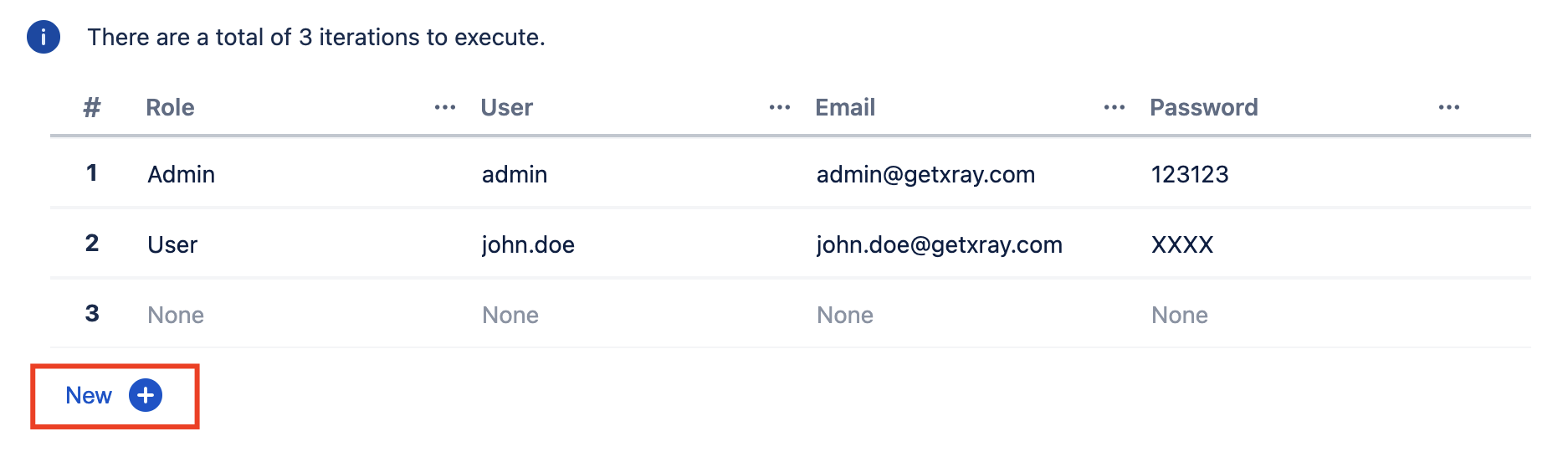Viewport: 1568px width, 452px height.
Task: Open the Role column options menu
Action: pyautogui.click(x=445, y=107)
